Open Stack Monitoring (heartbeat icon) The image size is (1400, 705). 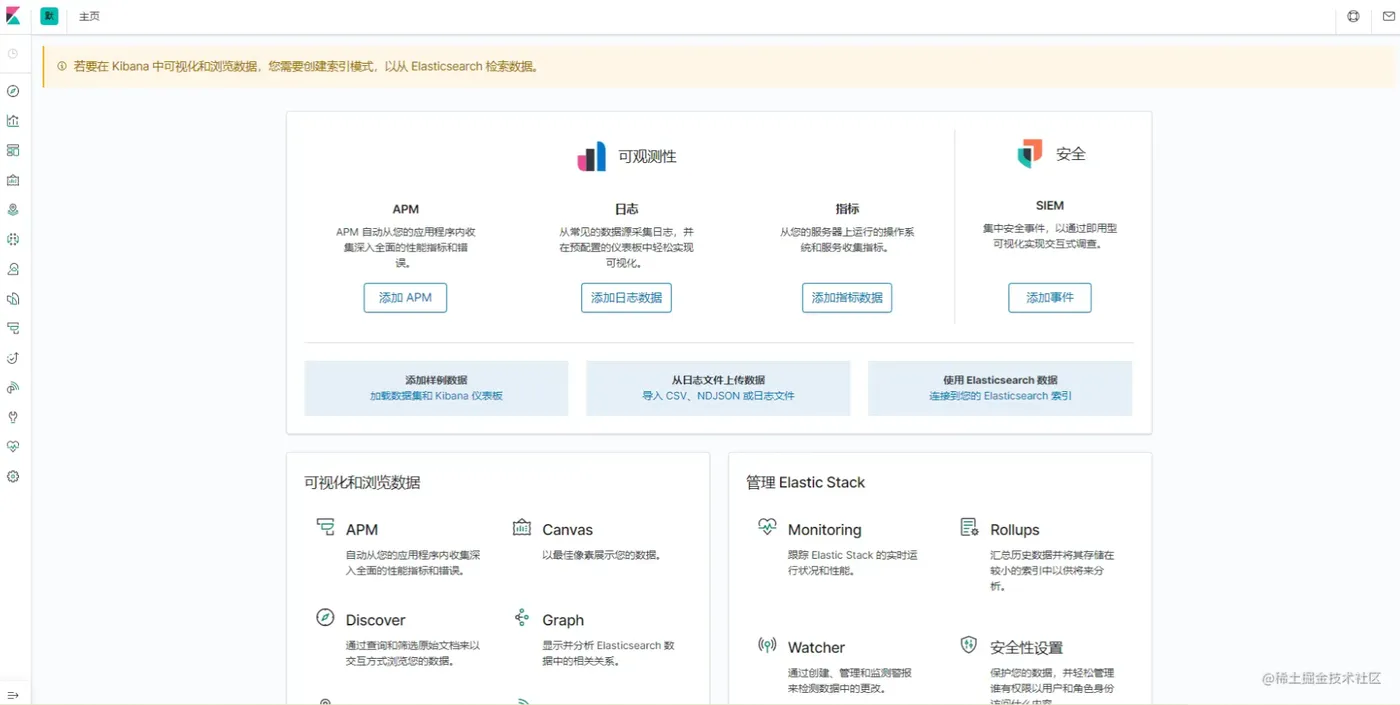(x=13, y=446)
